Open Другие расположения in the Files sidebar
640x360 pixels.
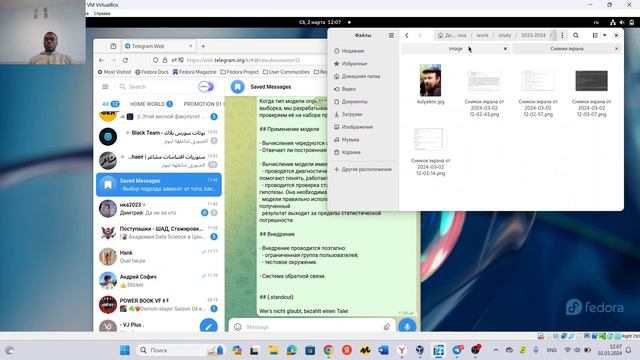pos(362,169)
